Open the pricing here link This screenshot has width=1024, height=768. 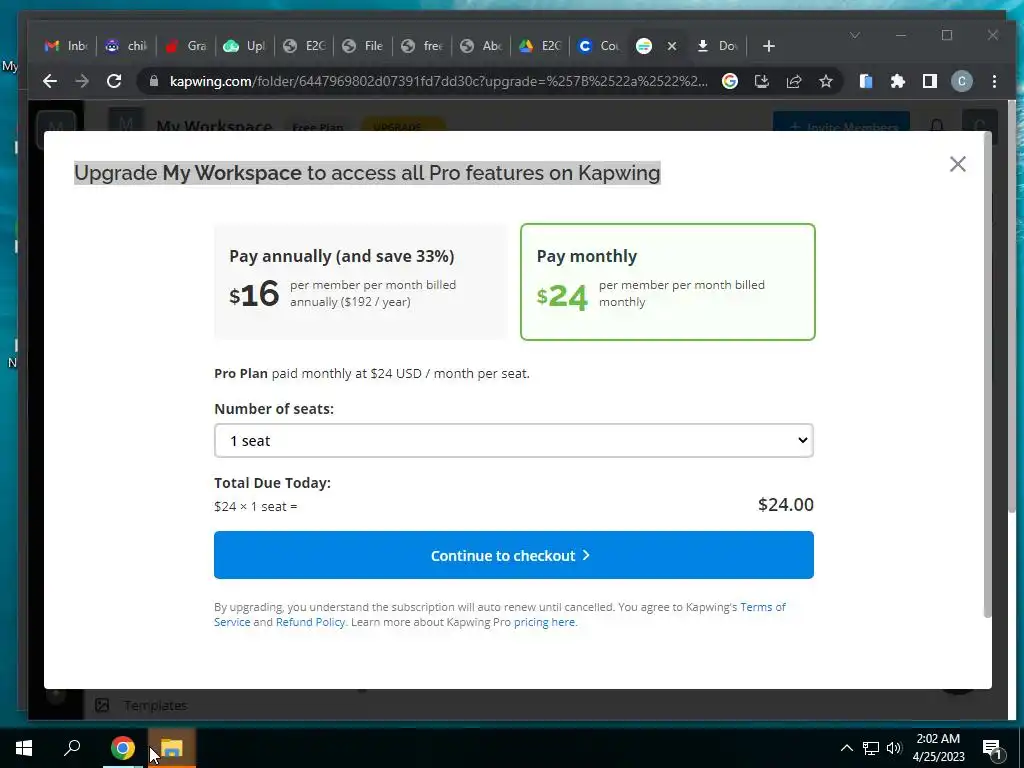click(545, 622)
